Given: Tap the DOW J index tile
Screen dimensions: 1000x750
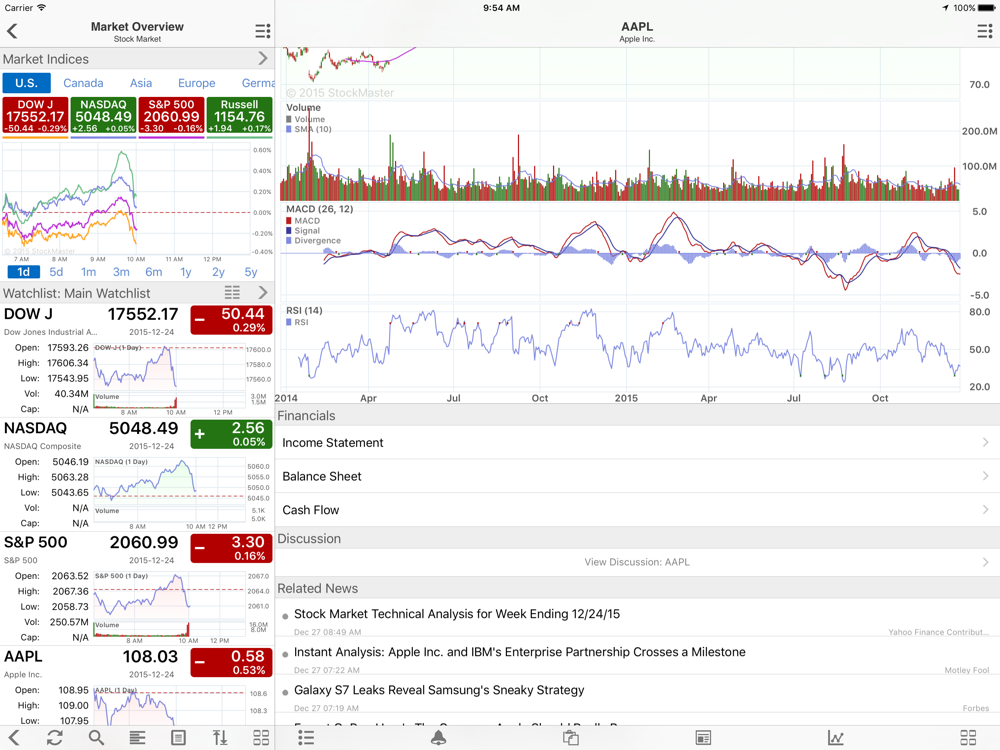Looking at the screenshot, I should point(35,115).
